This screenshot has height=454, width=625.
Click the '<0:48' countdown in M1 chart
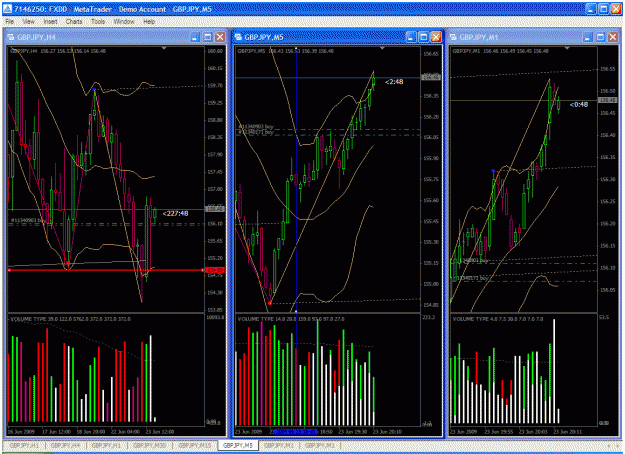point(579,104)
